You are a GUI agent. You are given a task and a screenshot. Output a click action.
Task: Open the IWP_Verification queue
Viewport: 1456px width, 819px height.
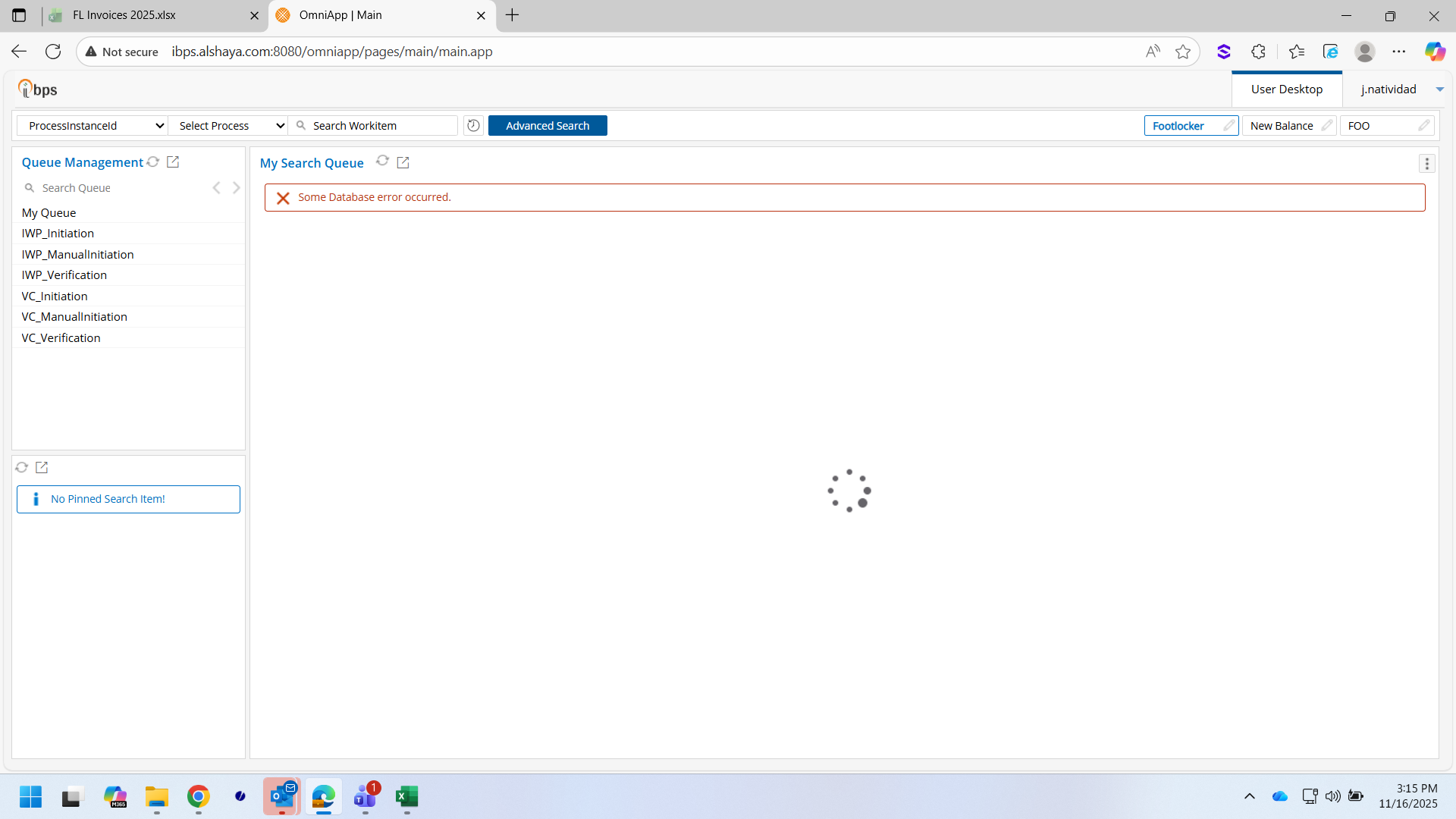click(64, 275)
